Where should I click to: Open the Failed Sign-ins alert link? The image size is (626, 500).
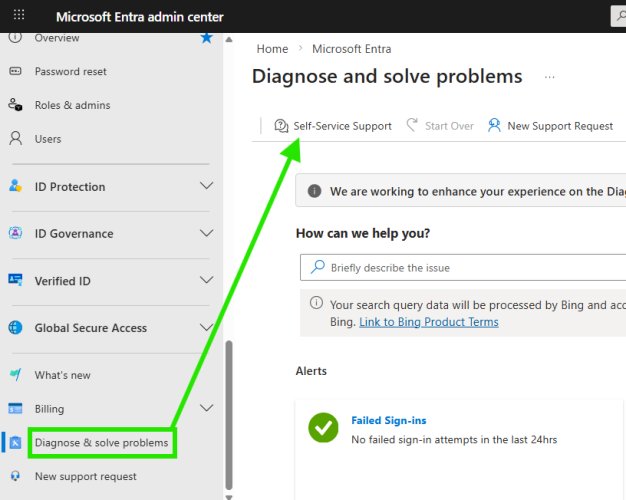point(388,420)
